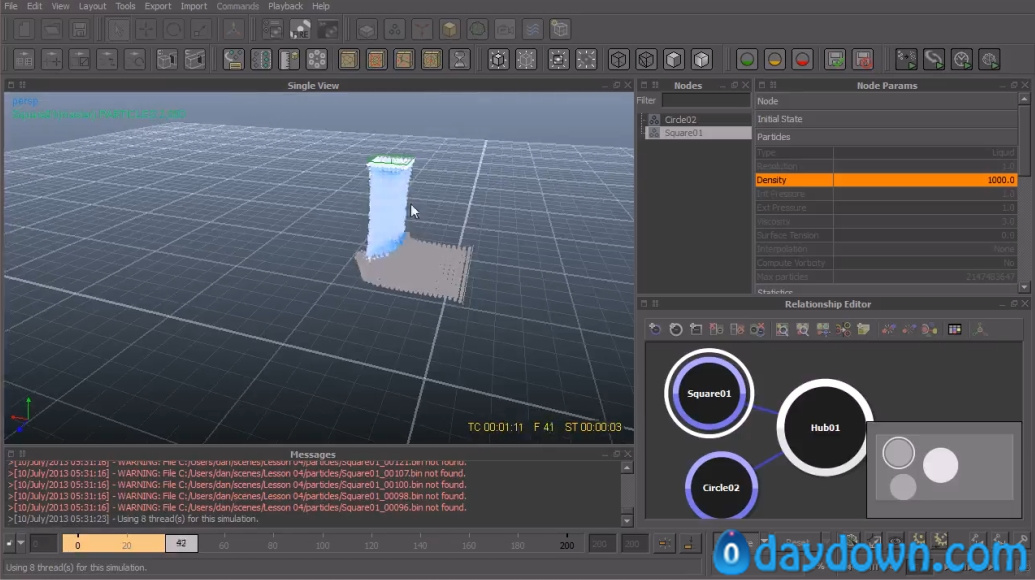Click frame 160 on the timeline

[x=469, y=546]
